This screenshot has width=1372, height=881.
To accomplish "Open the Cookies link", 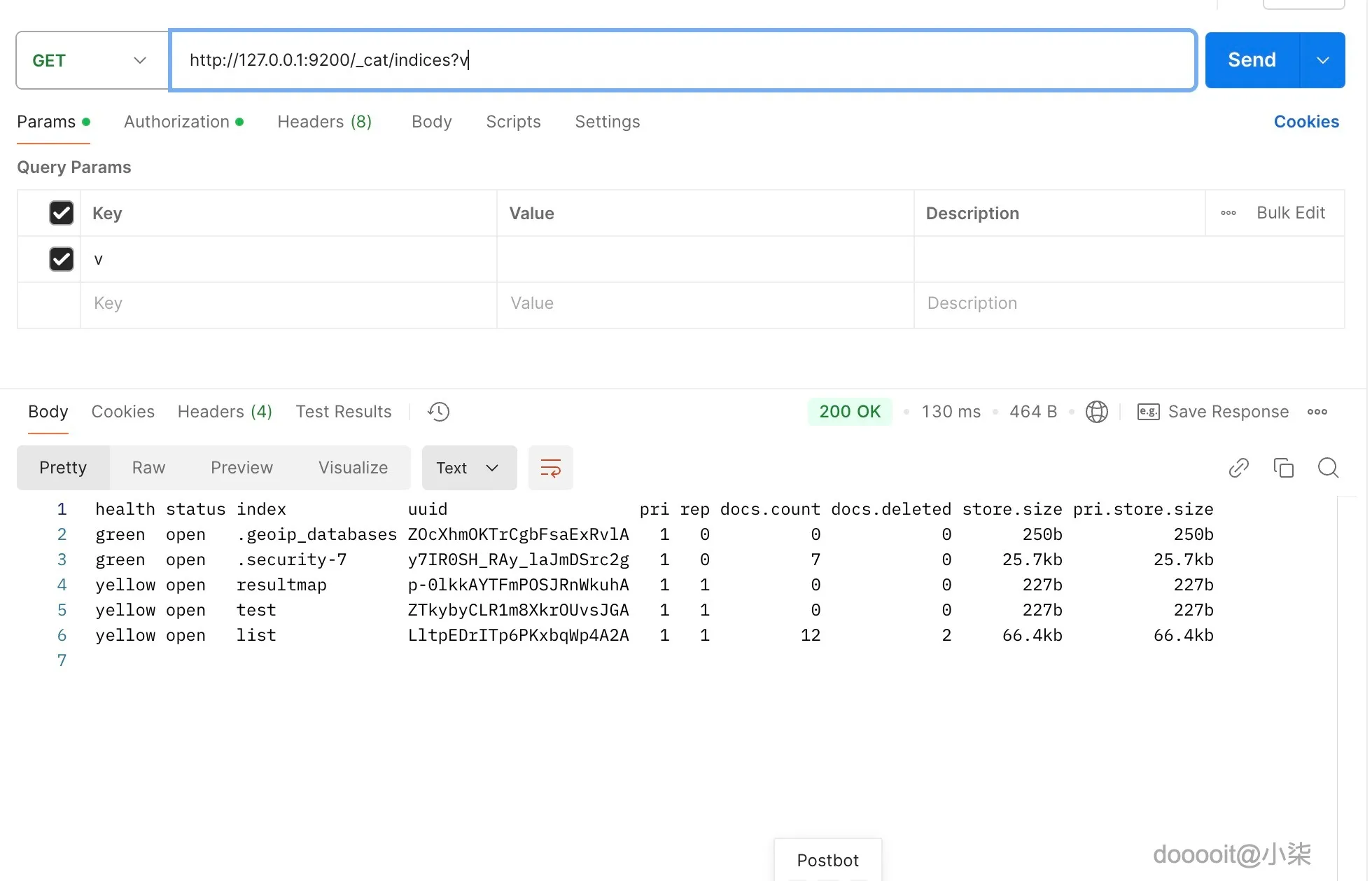I will point(1305,122).
